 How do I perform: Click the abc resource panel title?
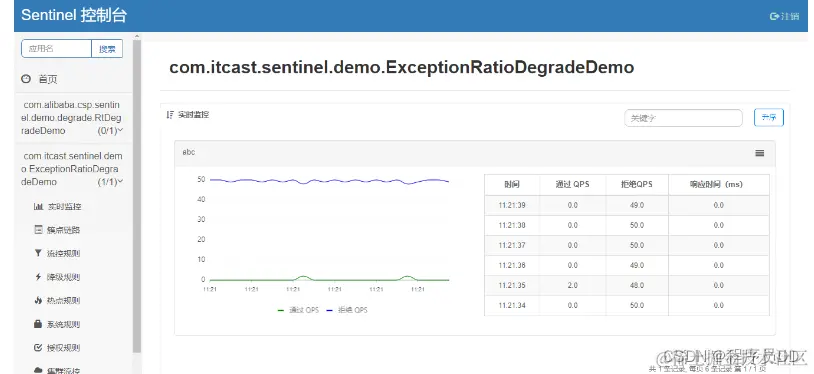188,152
